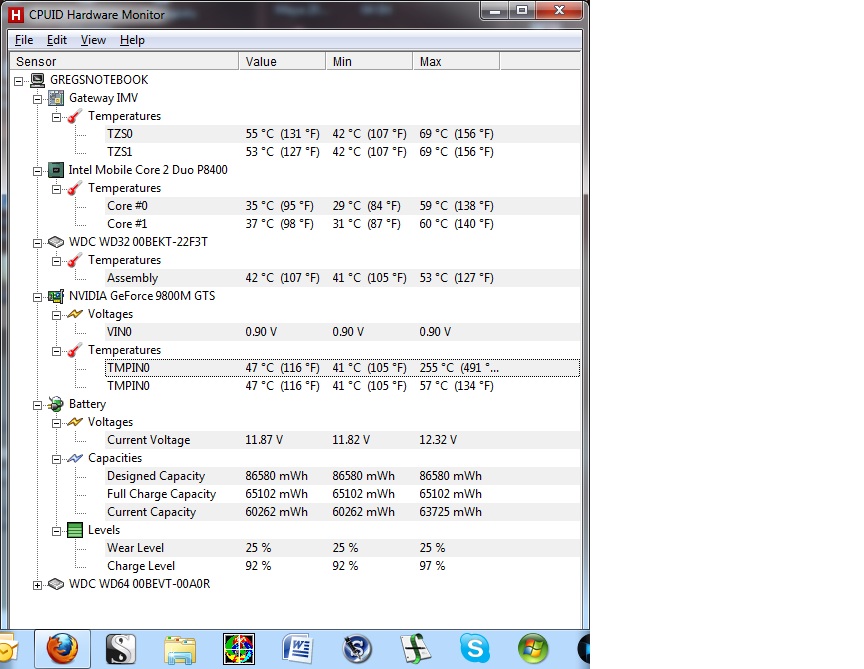The image size is (864, 669).
Task: Click the 12.32 V max voltage value
Action: [x=438, y=440]
